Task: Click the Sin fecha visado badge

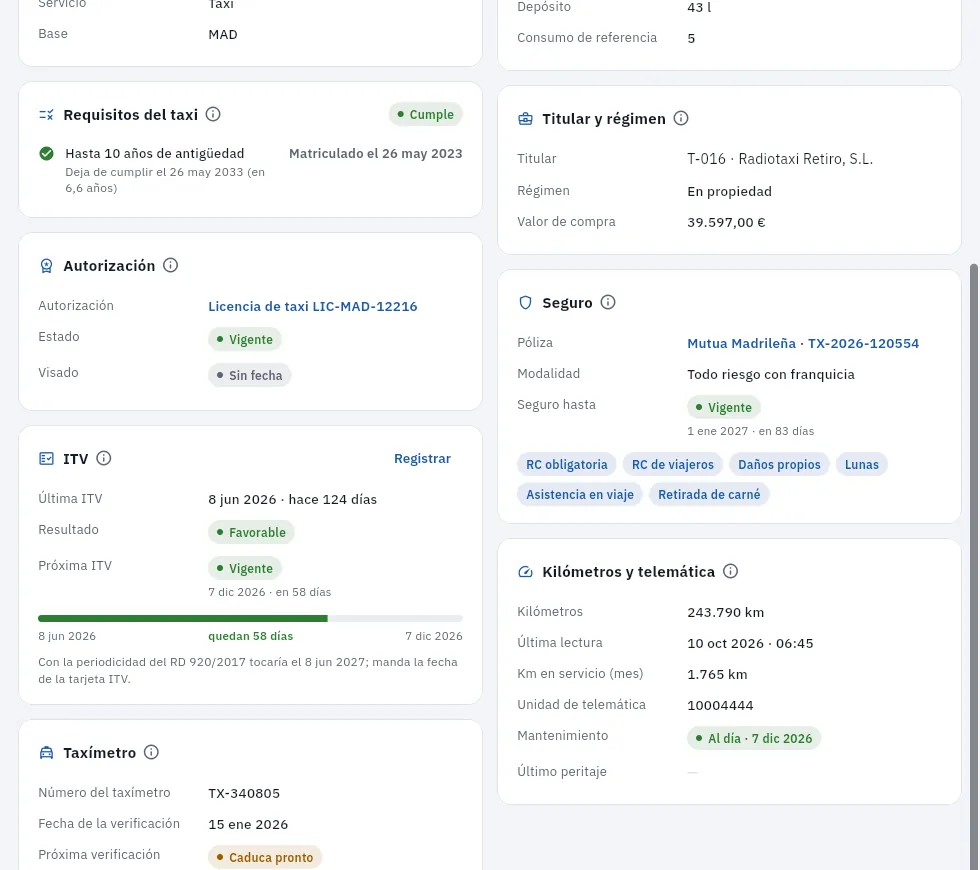Action: (x=249, y=376)
